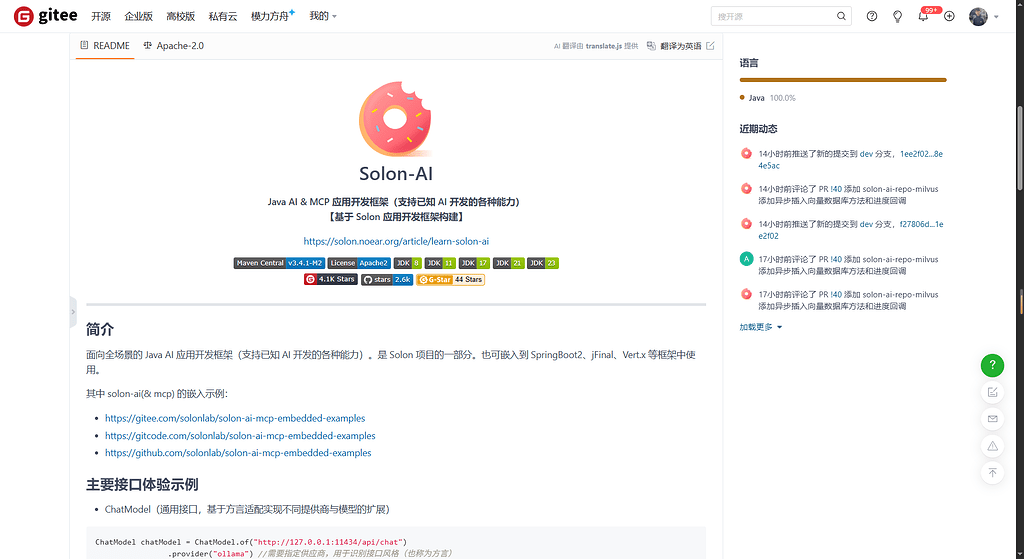Click the search magnifier icon
Screen dimensions: 1024x559
(x=841, y=16)
